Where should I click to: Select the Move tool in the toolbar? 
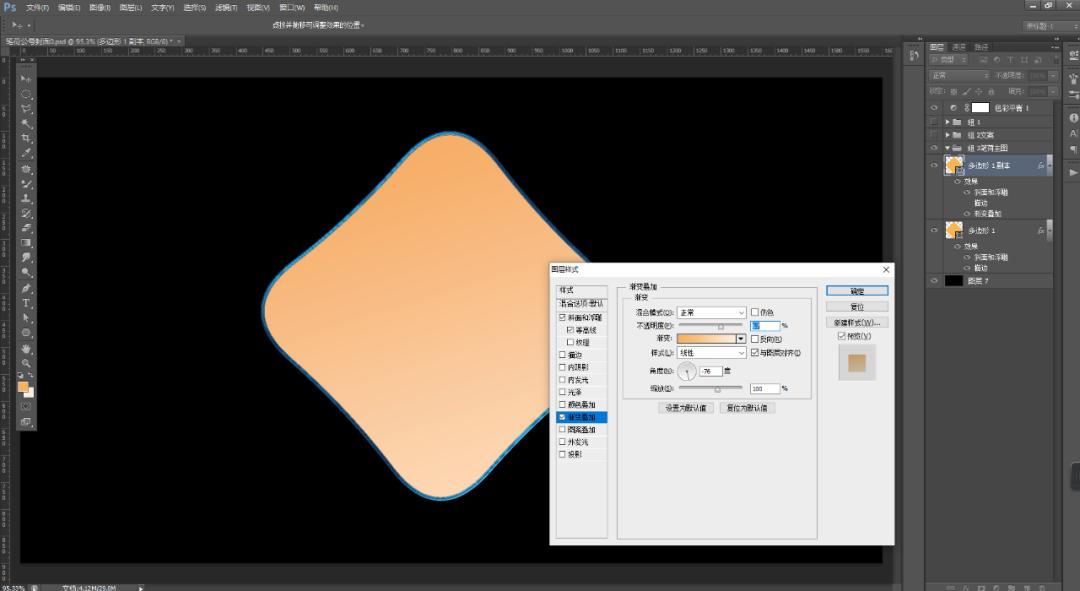26,78
